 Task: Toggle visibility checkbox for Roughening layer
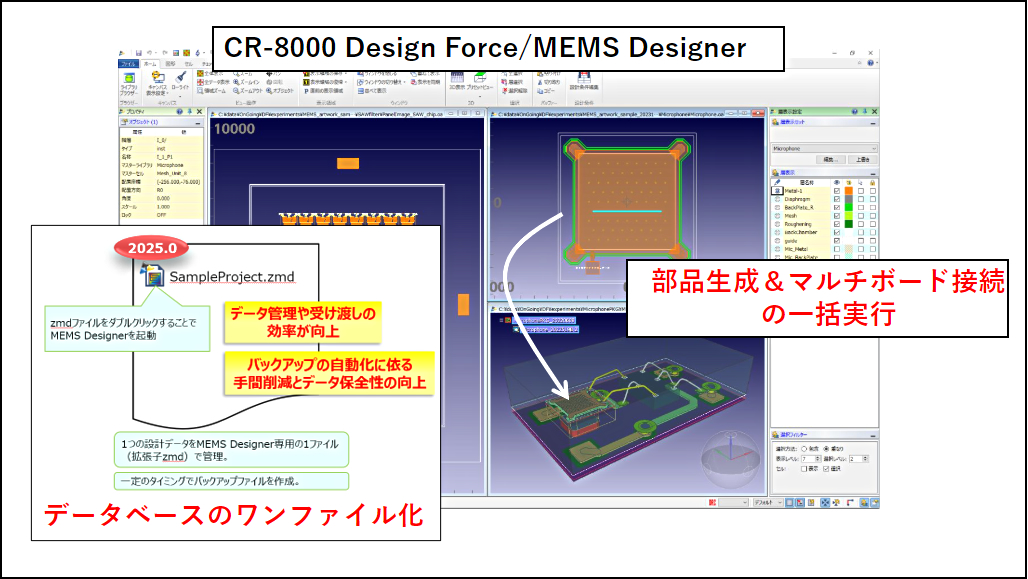click(x=837, y=224)
